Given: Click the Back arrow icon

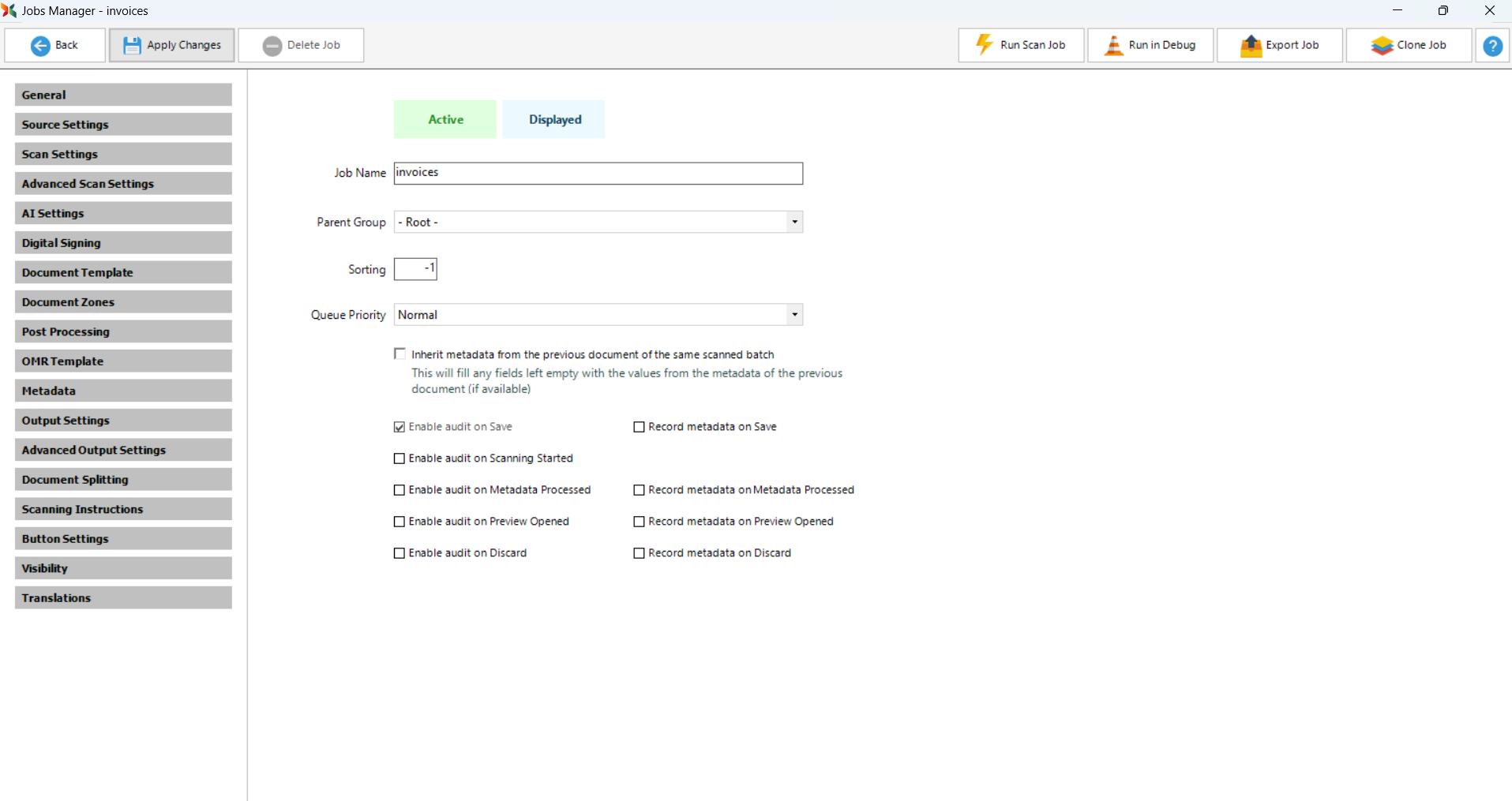Looking at the screenshot, I should 40,46.
